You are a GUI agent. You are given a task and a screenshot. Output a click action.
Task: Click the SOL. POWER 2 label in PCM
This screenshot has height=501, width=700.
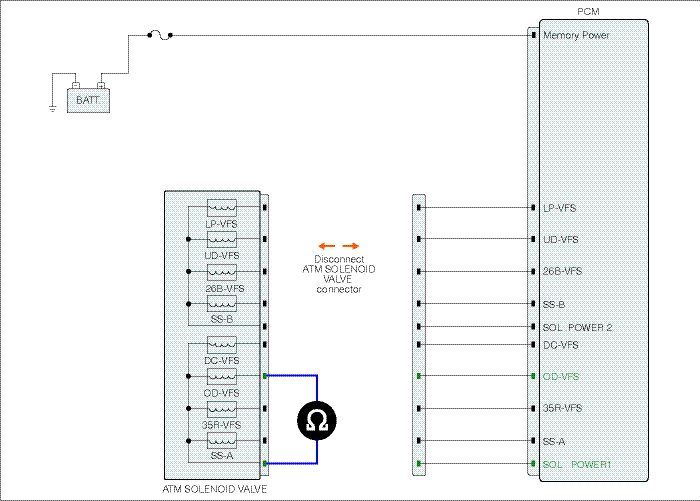[577, 328]
